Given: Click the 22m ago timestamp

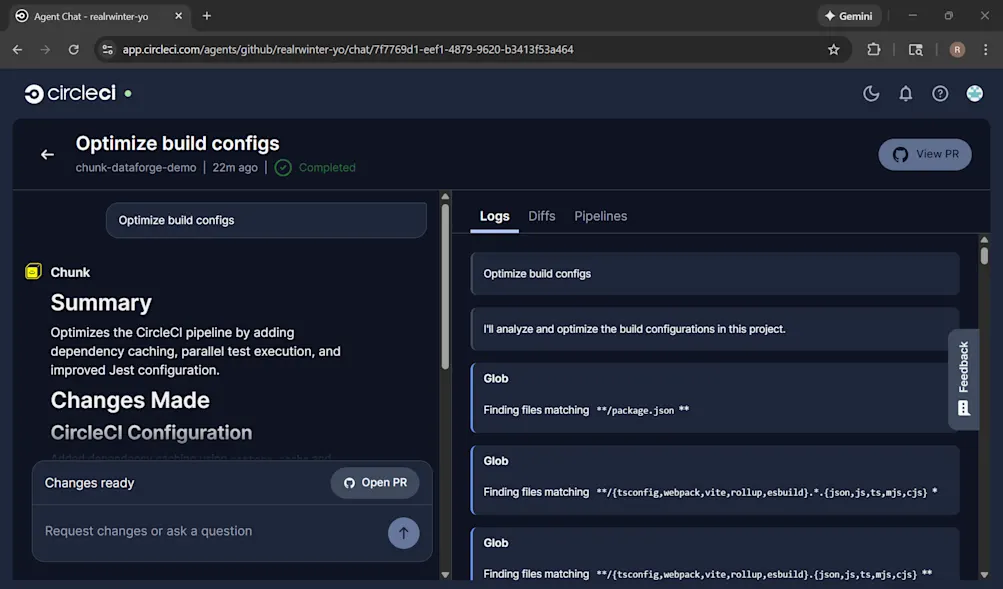Looking at the screenshot, I should (x=235, y=168).
